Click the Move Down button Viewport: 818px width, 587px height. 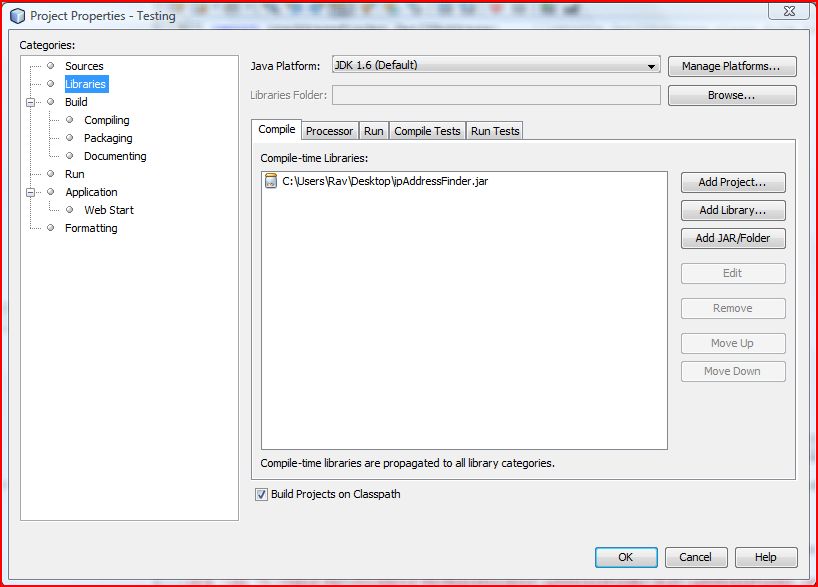click(733, 372)
